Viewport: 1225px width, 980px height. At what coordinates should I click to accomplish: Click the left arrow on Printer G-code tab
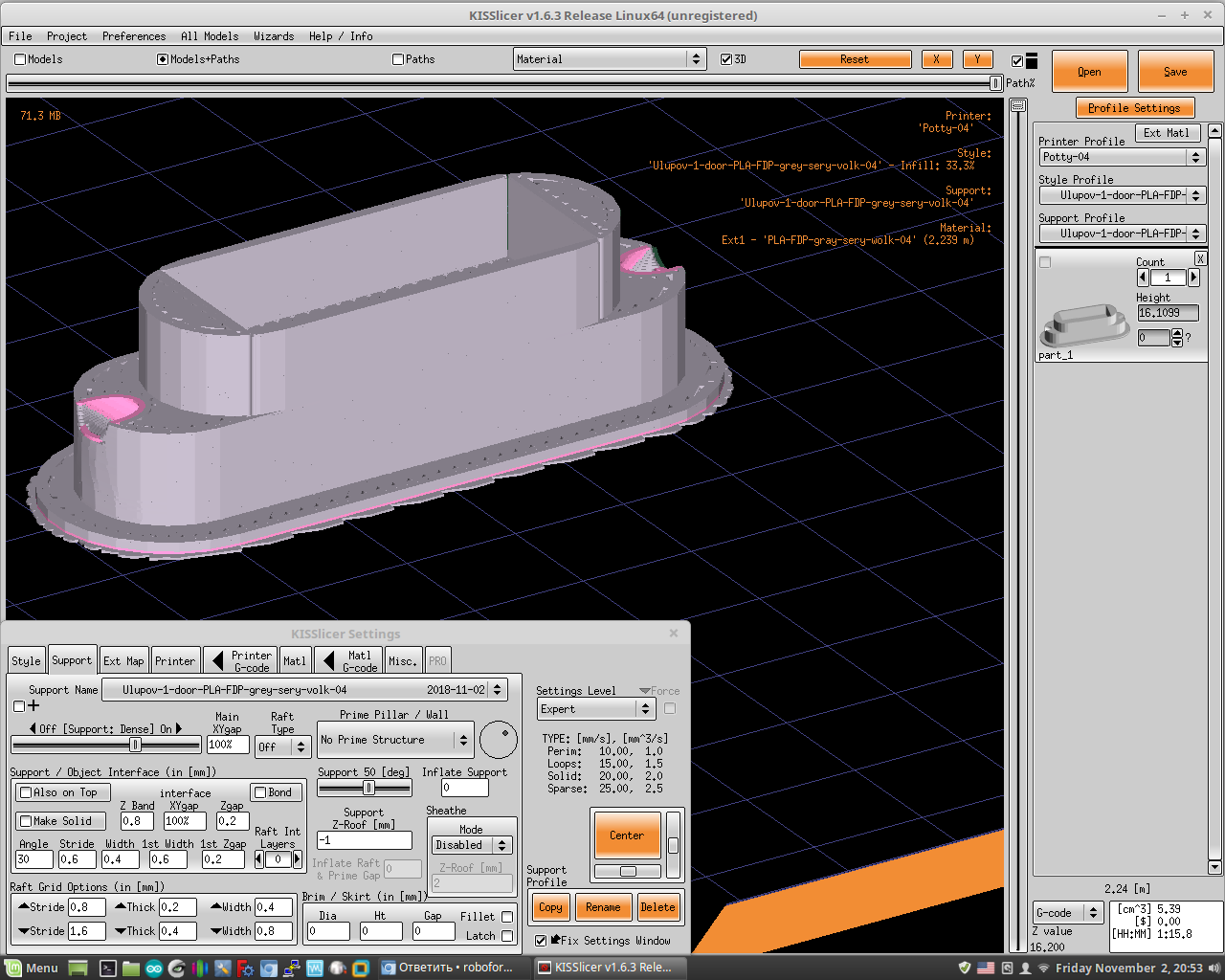[217, 660]
